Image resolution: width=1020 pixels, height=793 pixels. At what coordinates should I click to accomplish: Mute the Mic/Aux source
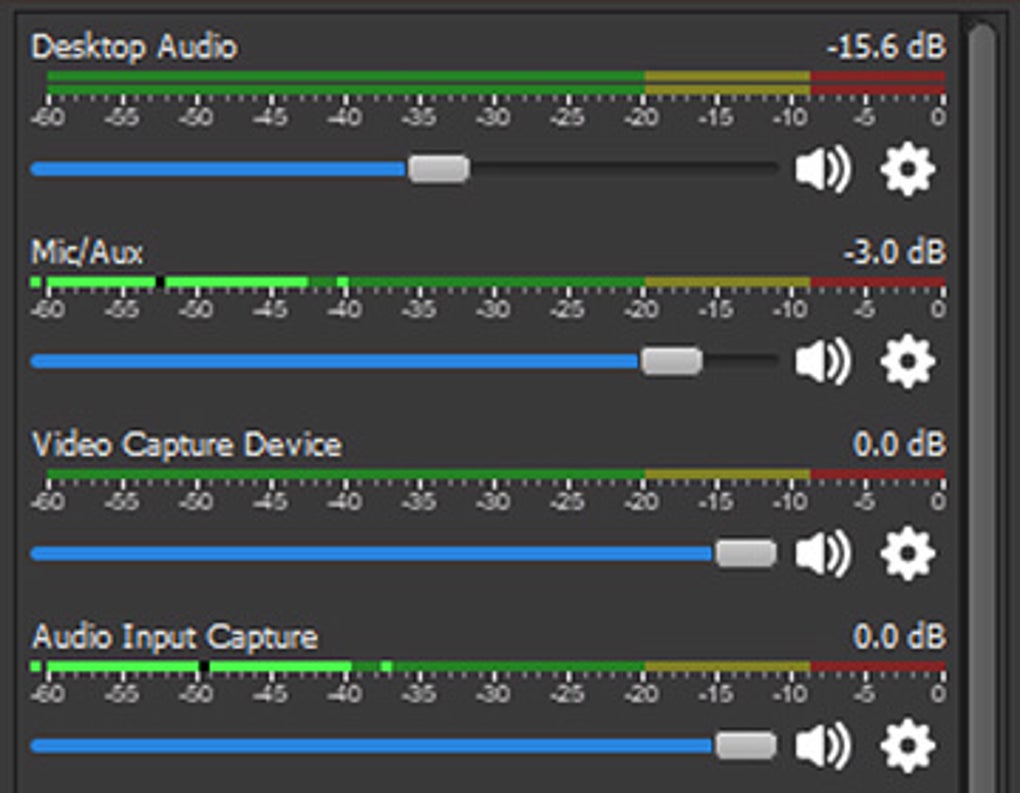(x=823, y=361)
